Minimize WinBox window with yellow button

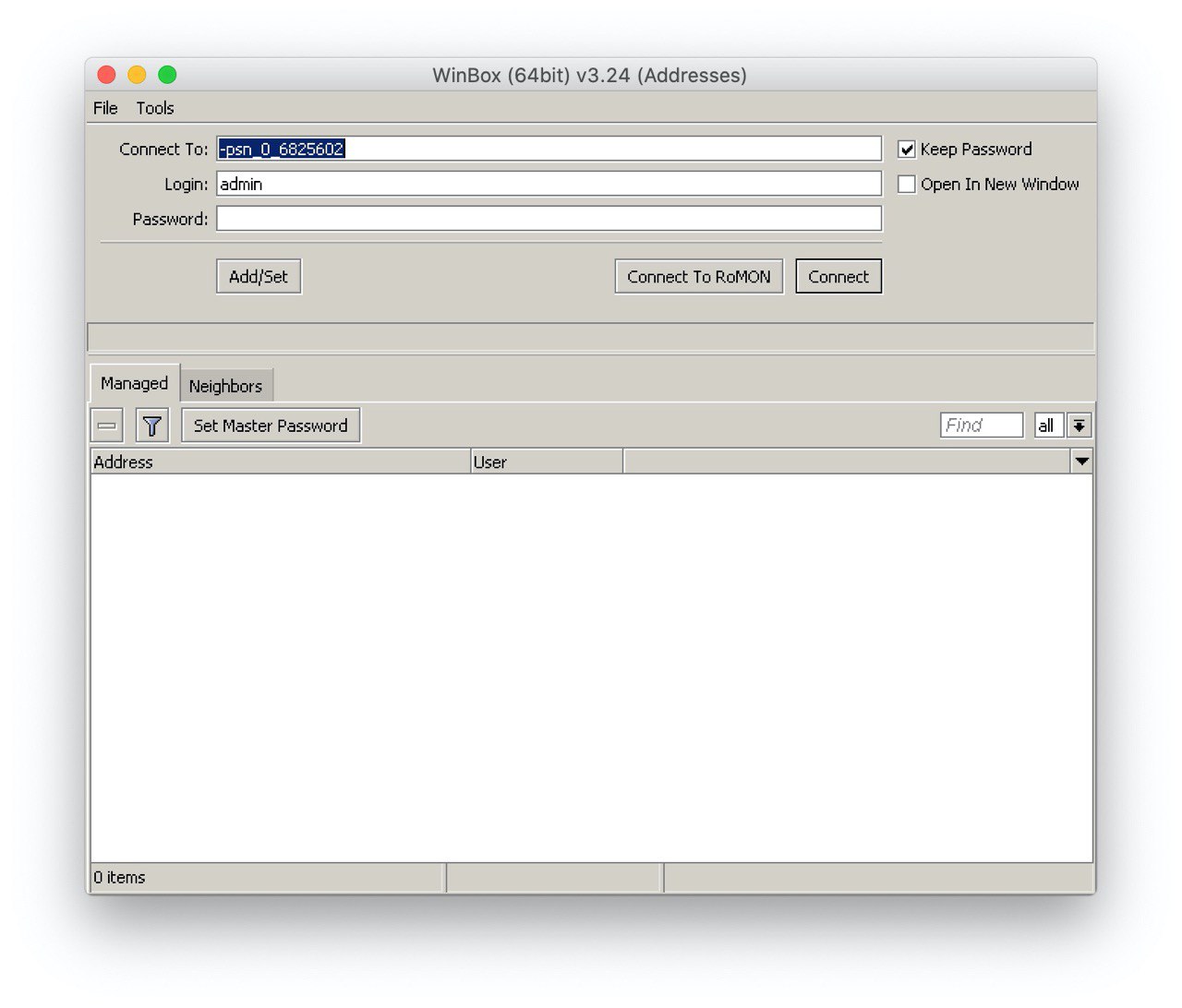[x=137, y=75]
